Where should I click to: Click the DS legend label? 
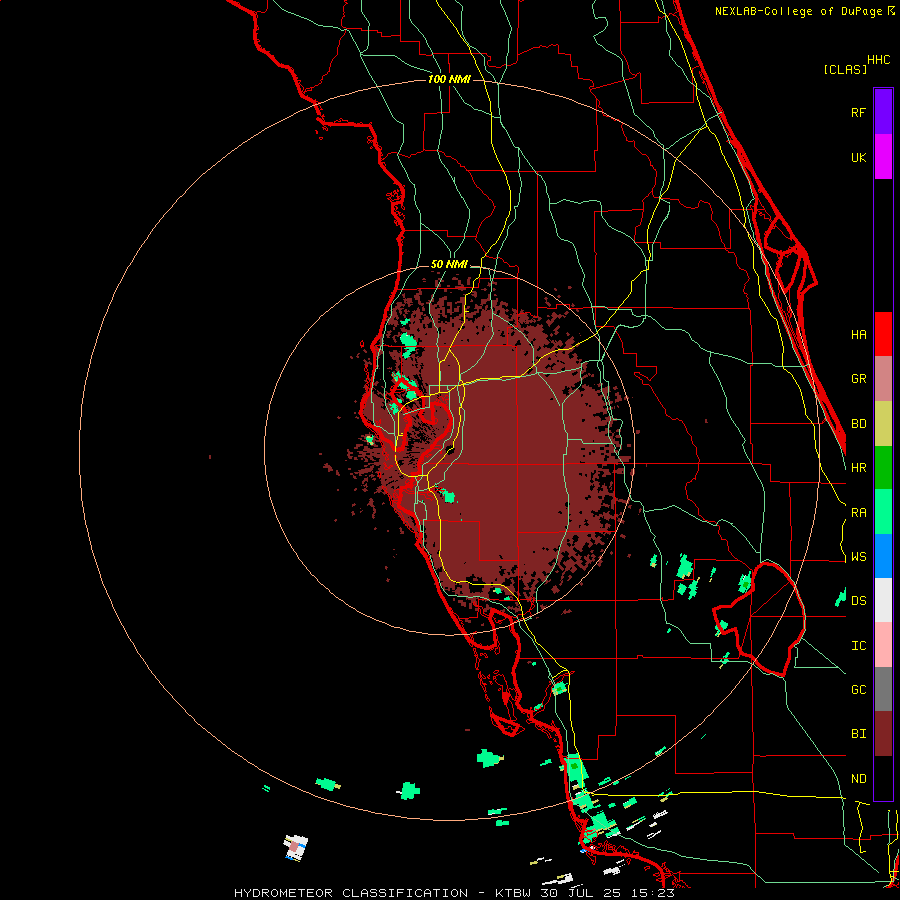858,601
